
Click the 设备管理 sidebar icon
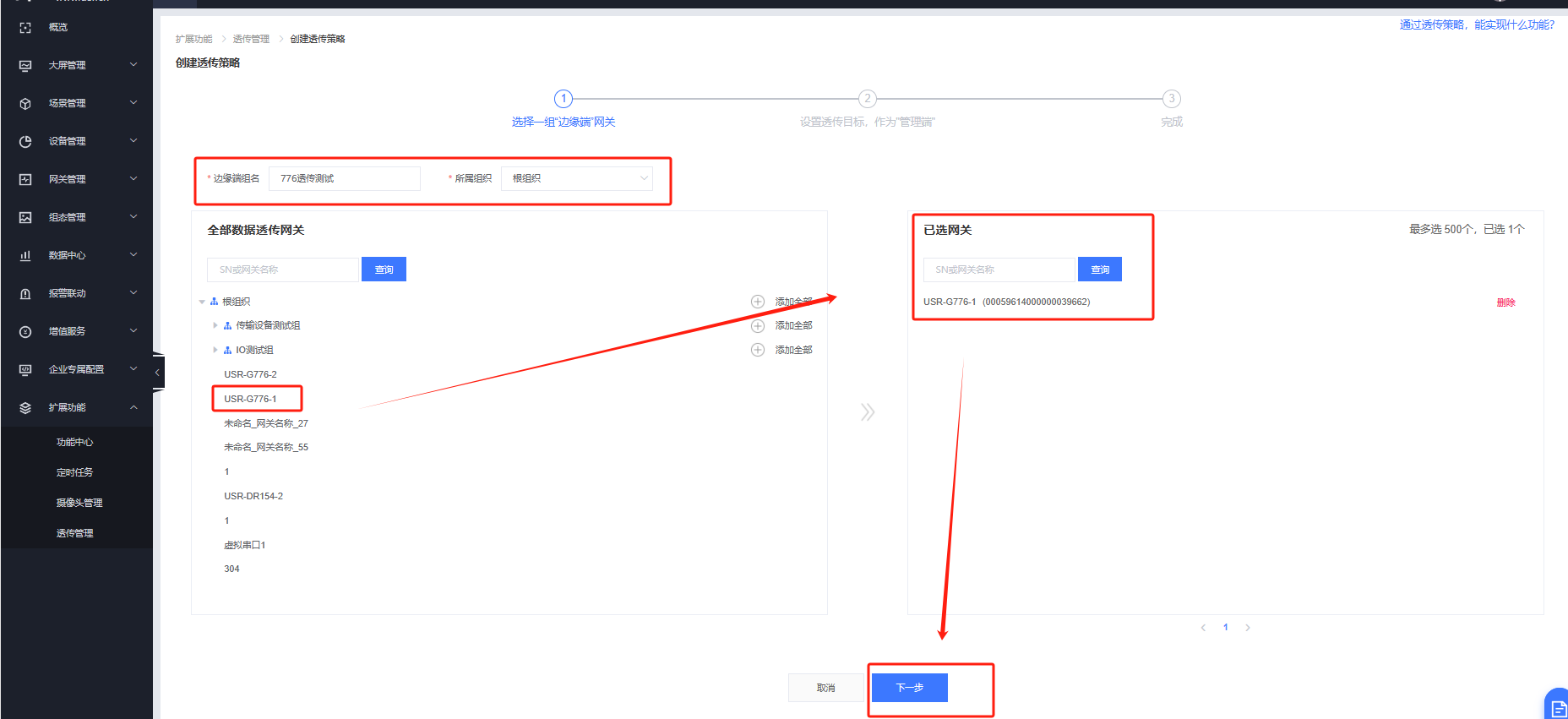point(25,142)
